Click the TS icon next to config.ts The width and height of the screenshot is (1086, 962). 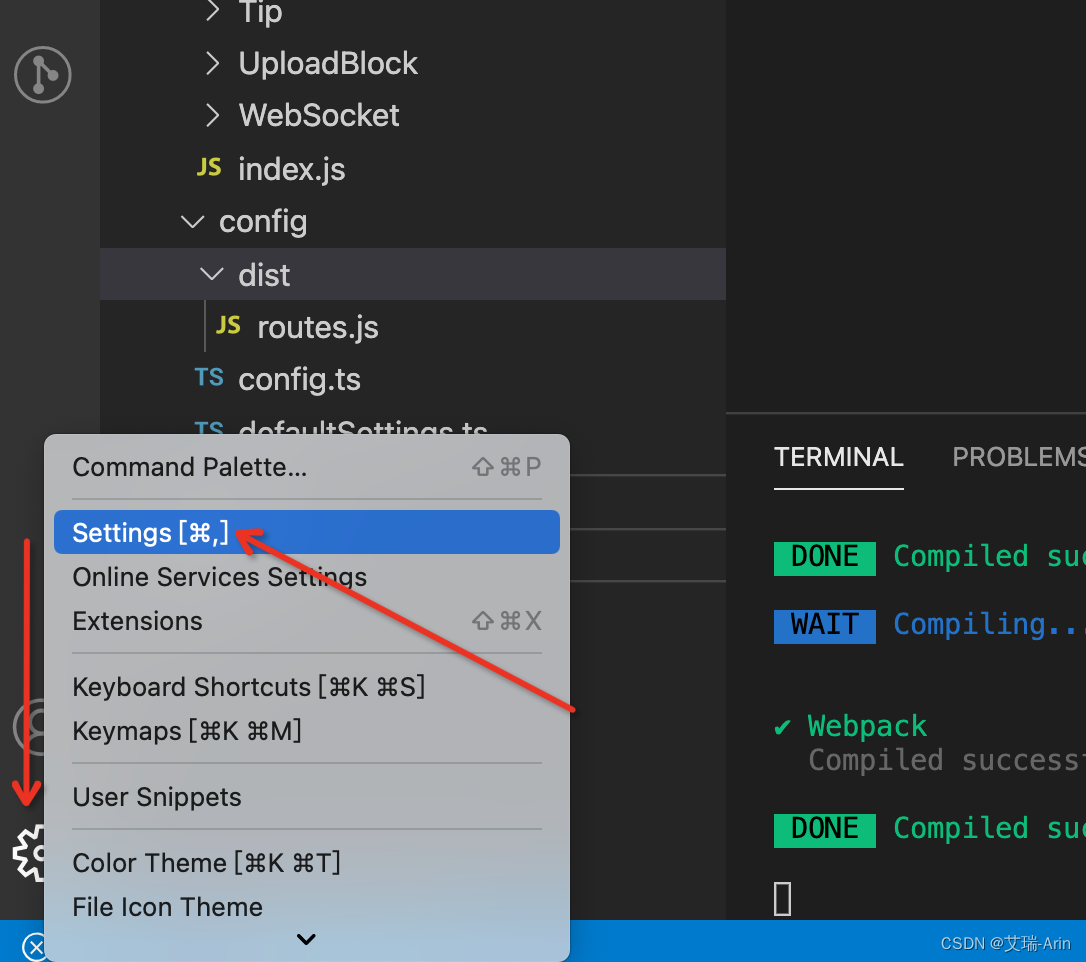209,377
